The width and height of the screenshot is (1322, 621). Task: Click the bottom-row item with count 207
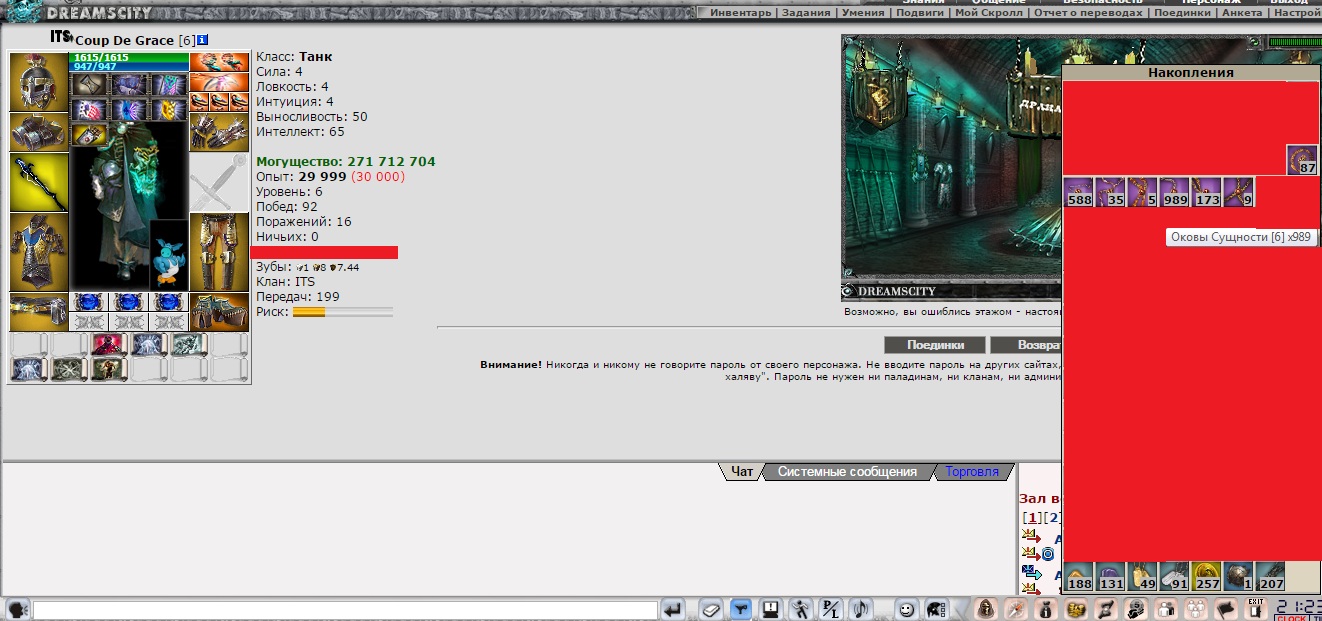(1270, 576)
